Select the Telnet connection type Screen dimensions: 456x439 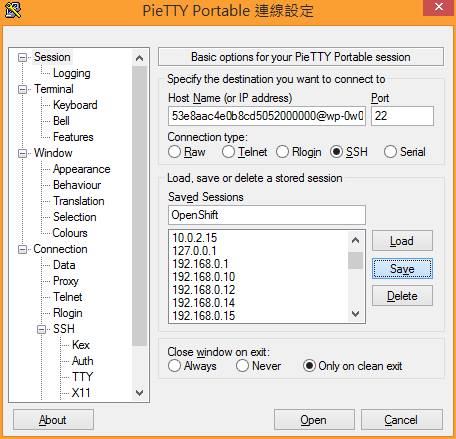click(228, 152)
